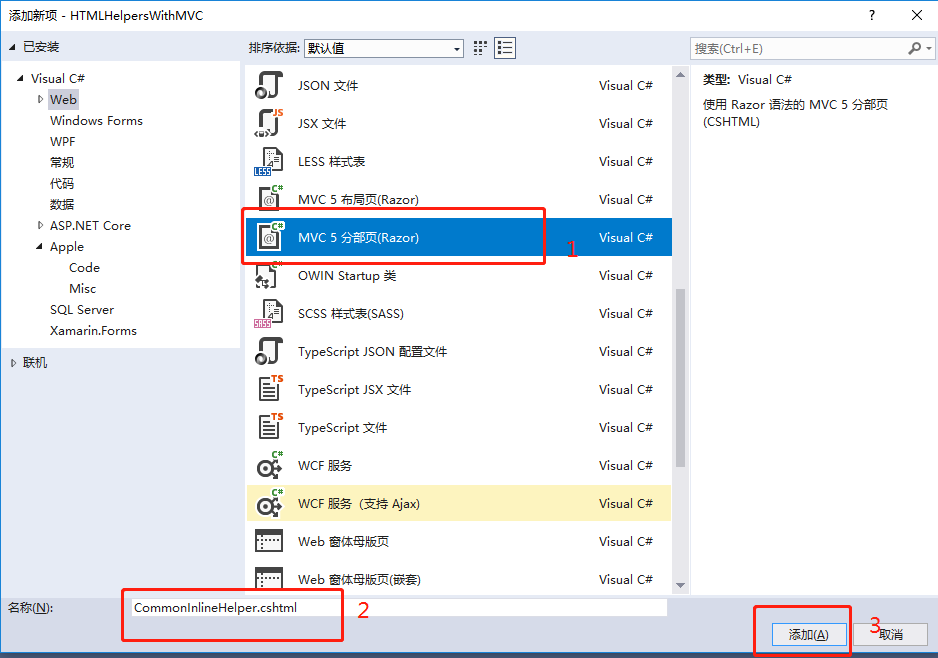
Task: Select the JSX 文件 template icon
Action: click(269, 123)
